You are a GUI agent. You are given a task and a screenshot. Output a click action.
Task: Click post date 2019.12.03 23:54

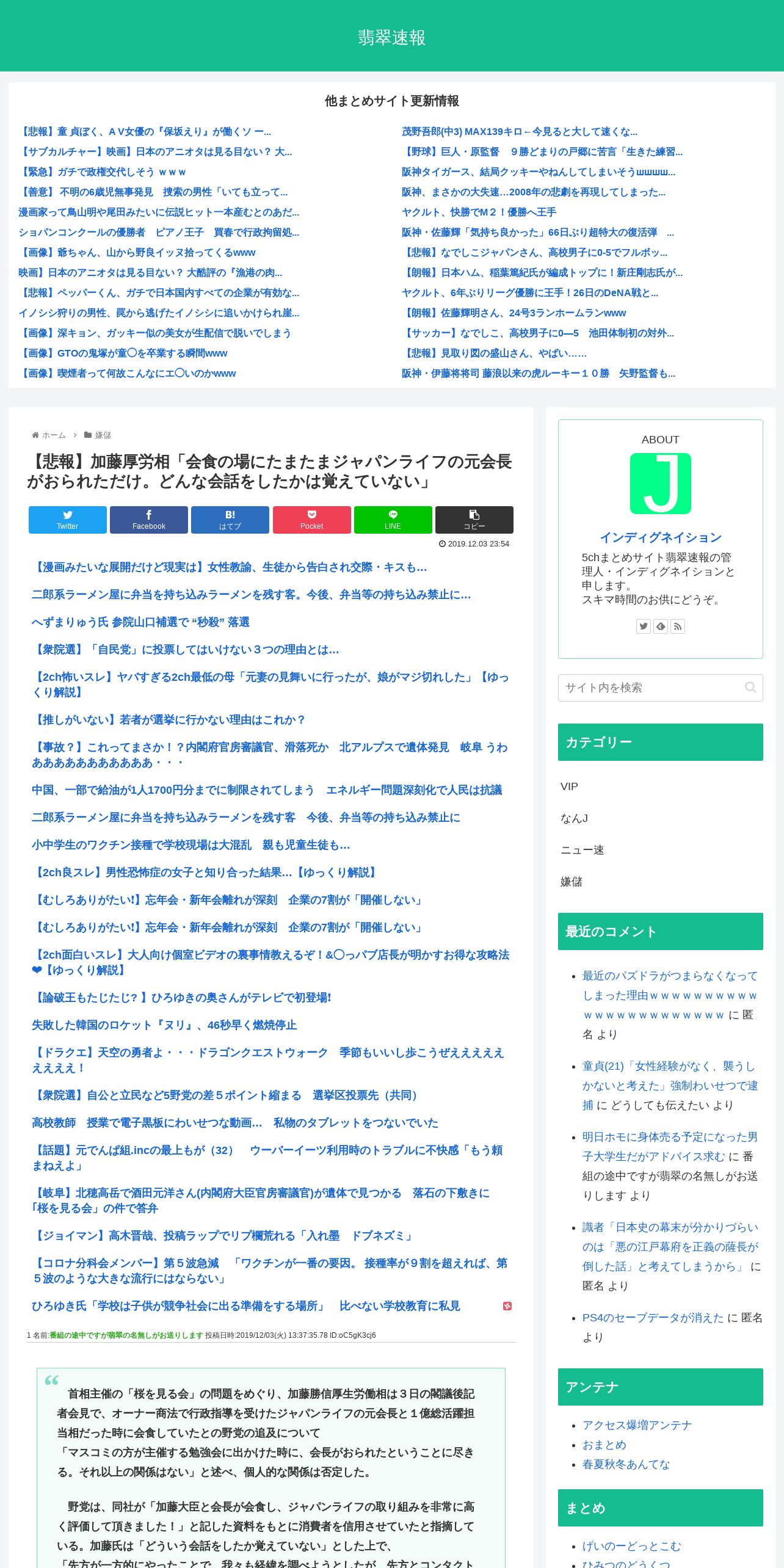click(474, 544)
